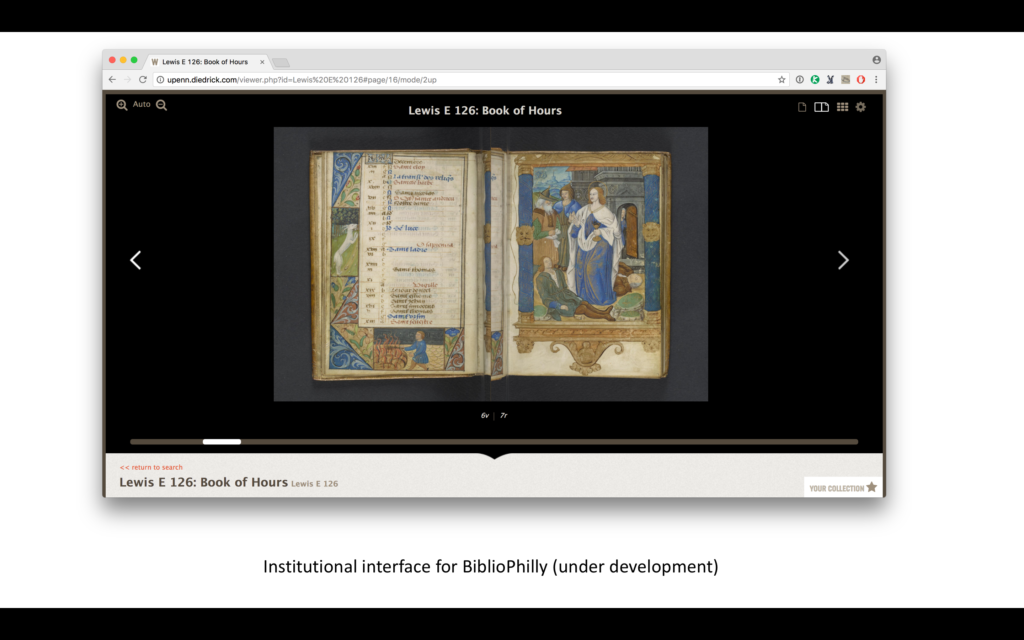Click the page navigation slider handle
Viewport: 1024px width, 640px height.
tap(221, 441)
